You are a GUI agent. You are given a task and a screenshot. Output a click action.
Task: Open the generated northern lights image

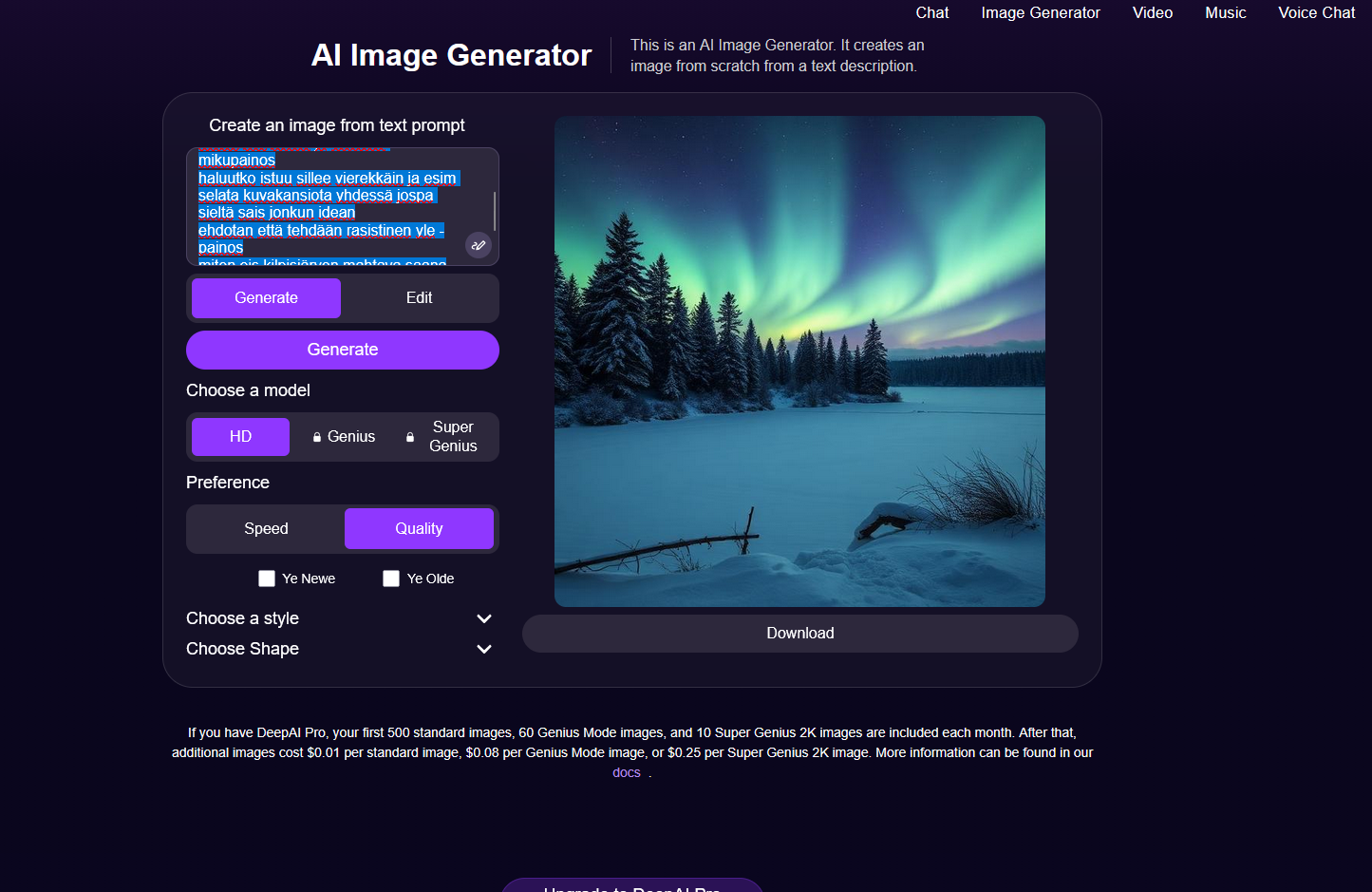click(x=799, y=361)
